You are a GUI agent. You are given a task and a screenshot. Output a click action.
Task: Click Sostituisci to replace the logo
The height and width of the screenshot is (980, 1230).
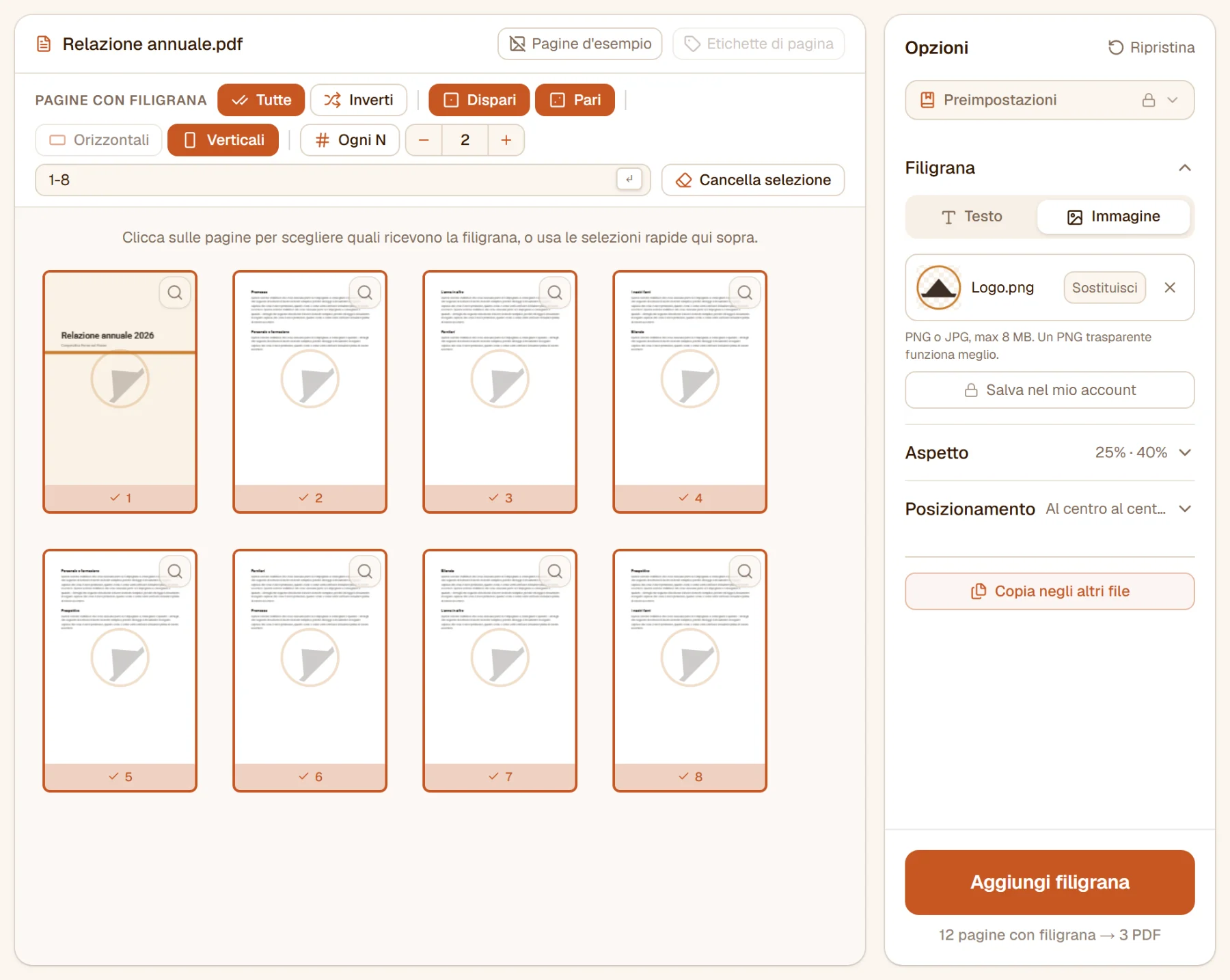[1104, 288]
